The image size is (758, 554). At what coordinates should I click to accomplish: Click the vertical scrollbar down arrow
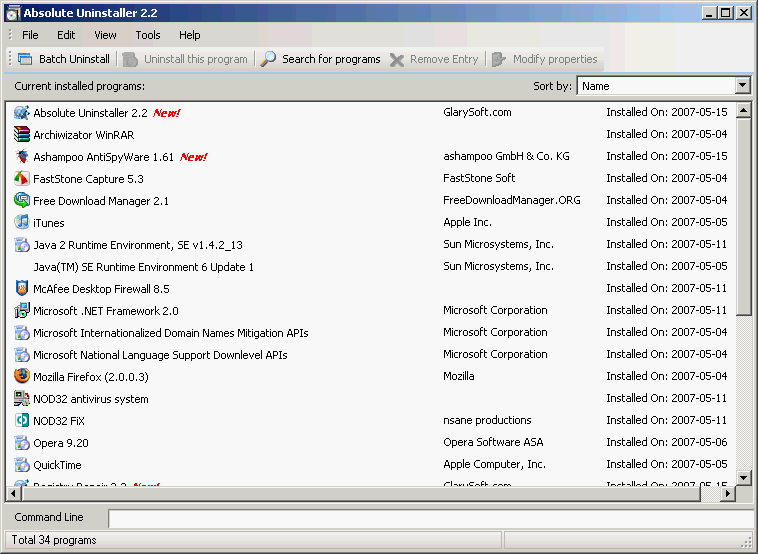point(743,478)
